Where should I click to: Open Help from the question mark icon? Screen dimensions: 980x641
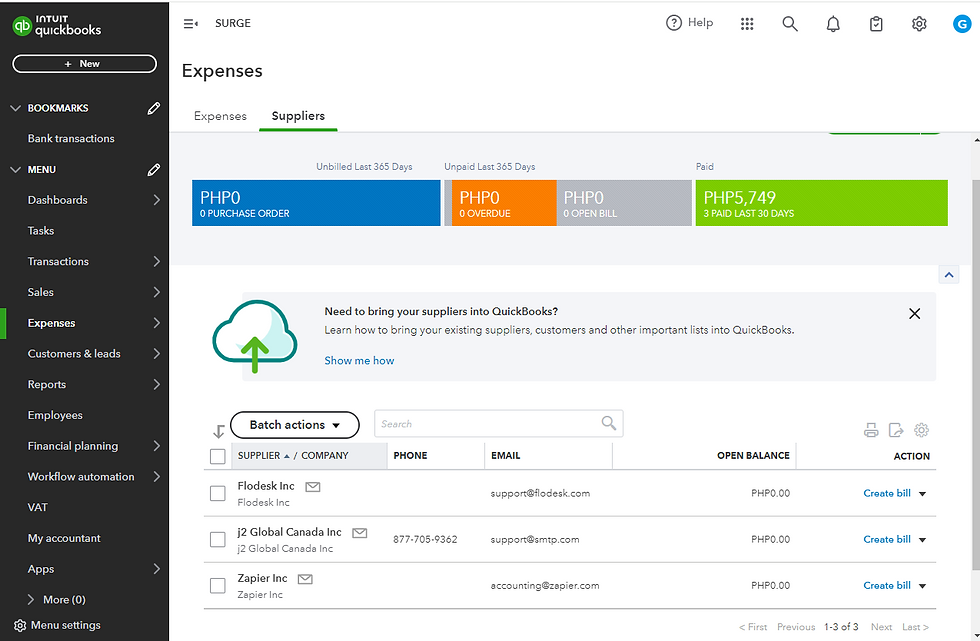(674, 23)
